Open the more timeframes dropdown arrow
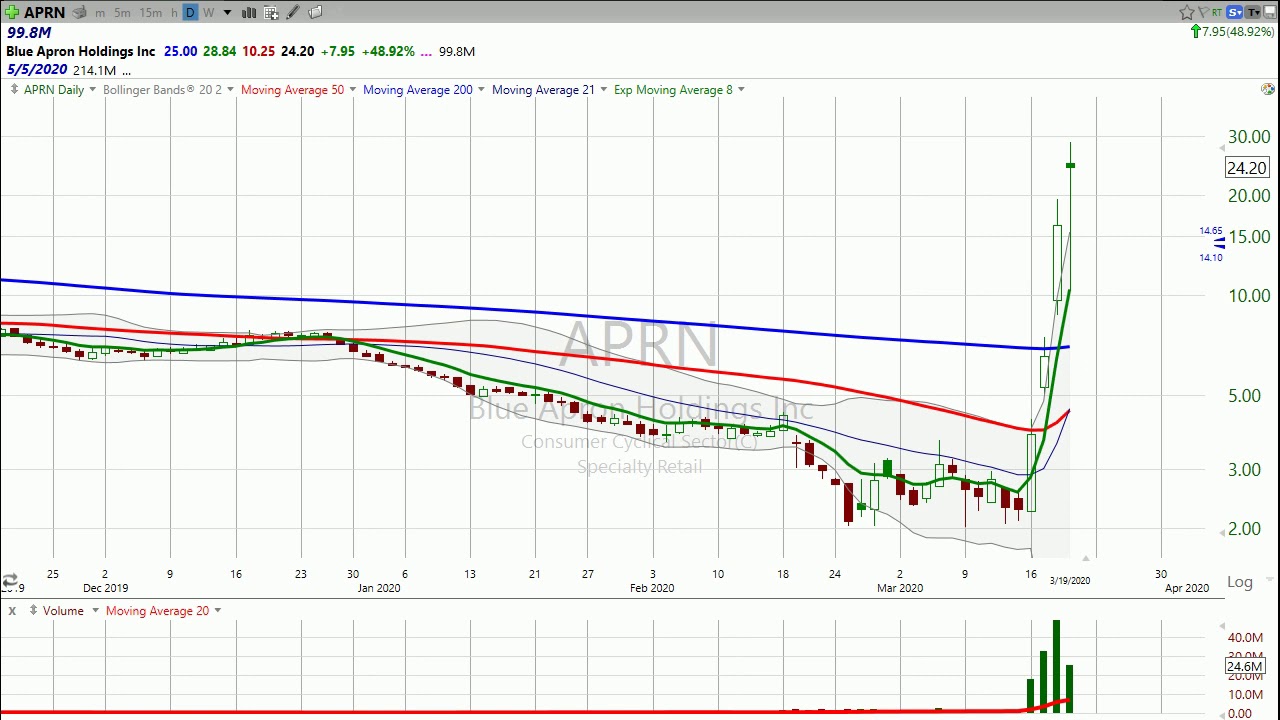Image resolution: width=1280 pixels, height=720 pixels. 227,13
